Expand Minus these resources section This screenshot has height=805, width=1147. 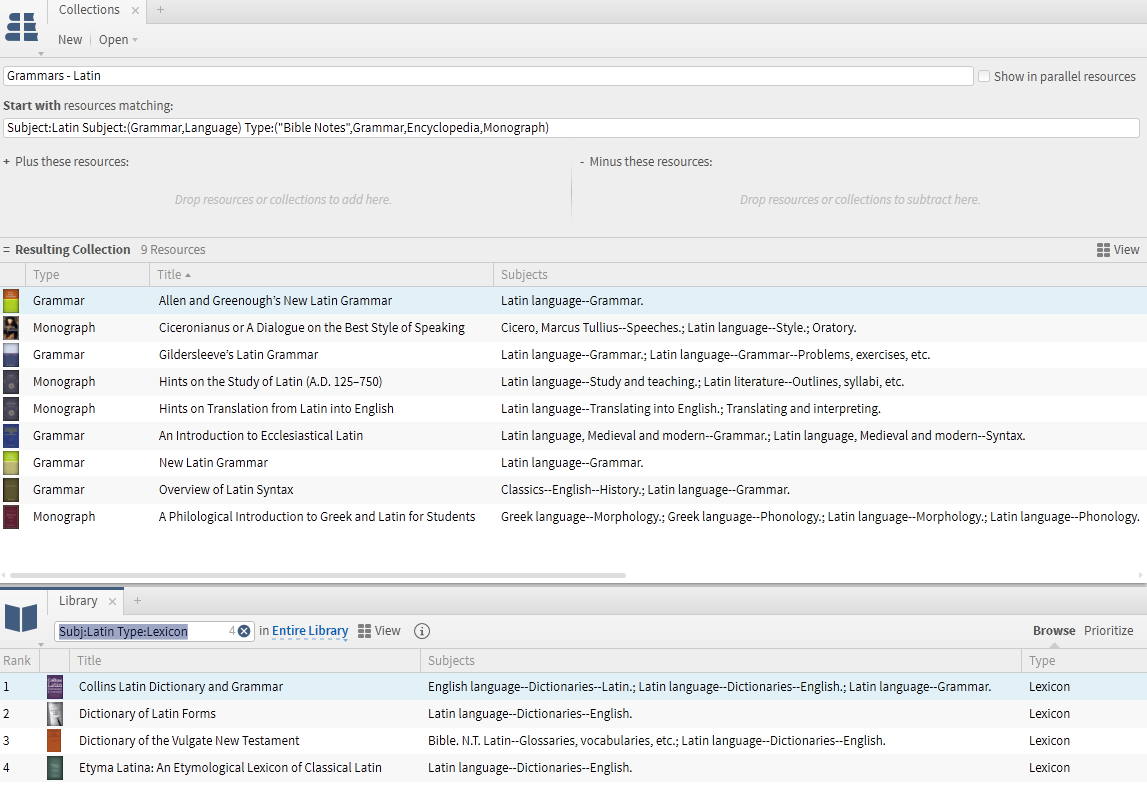pyautogui.click(x=582, y=162)
